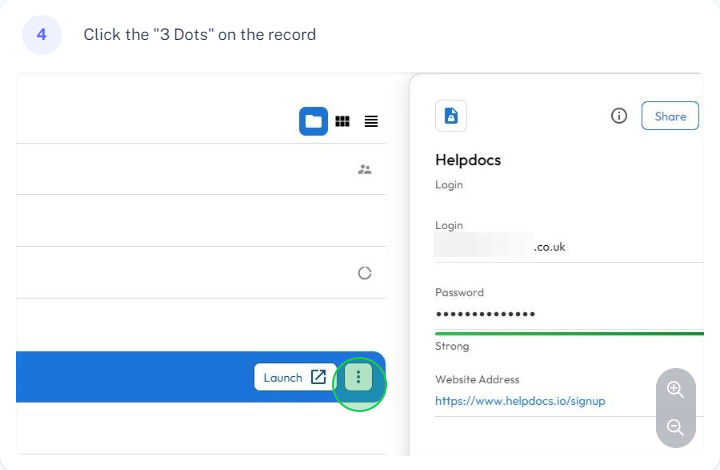Switch to list view
720x470 pixels.
(371, 121)
